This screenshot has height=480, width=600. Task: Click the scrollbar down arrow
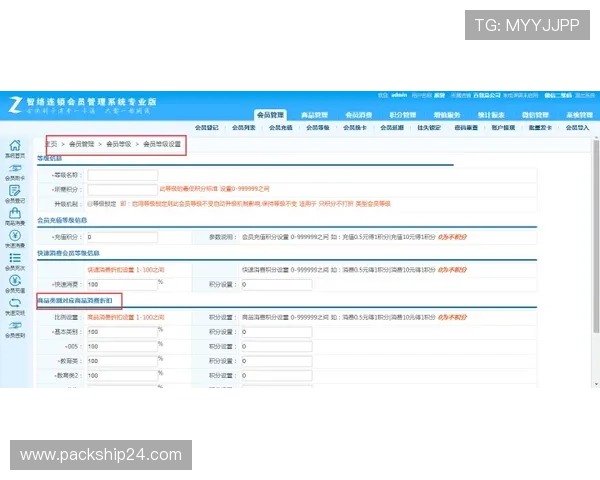pos(596,384)
